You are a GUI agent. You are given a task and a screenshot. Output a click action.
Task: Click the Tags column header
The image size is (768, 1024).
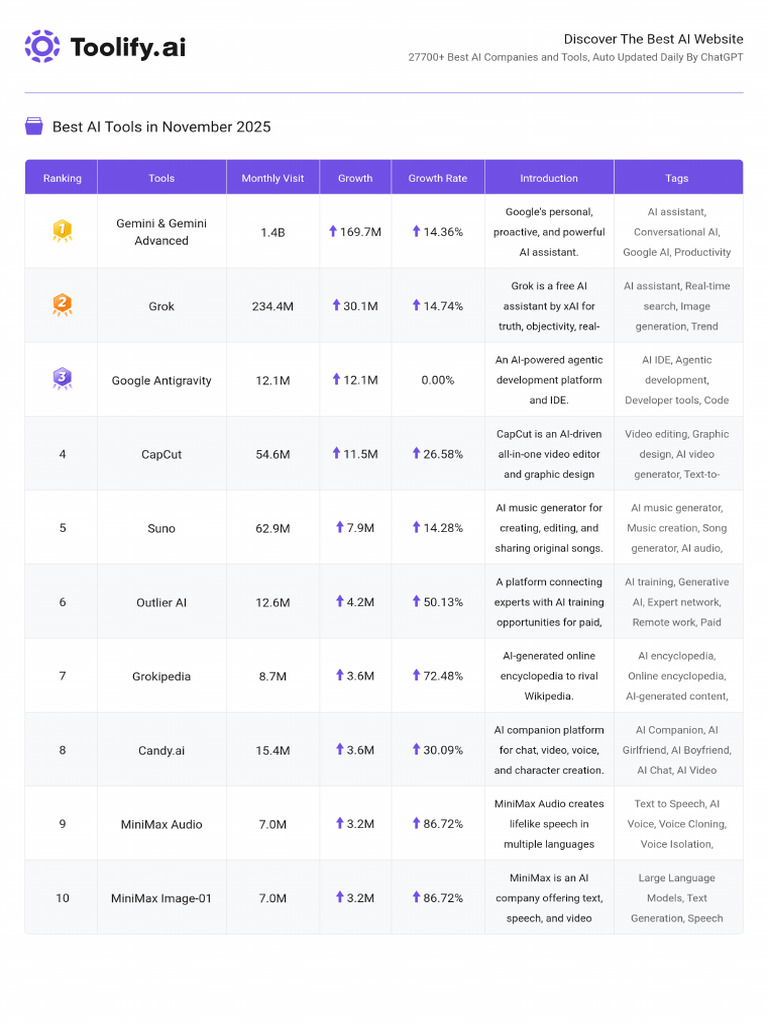677,178
